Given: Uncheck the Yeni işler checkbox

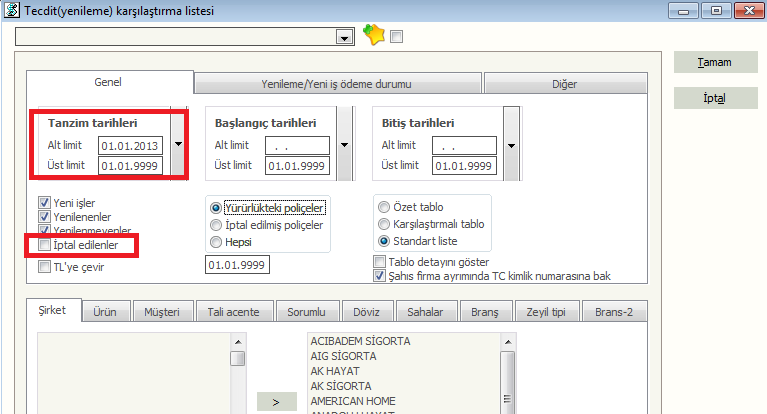Looking at the screenshot, I should click(44, 202).
